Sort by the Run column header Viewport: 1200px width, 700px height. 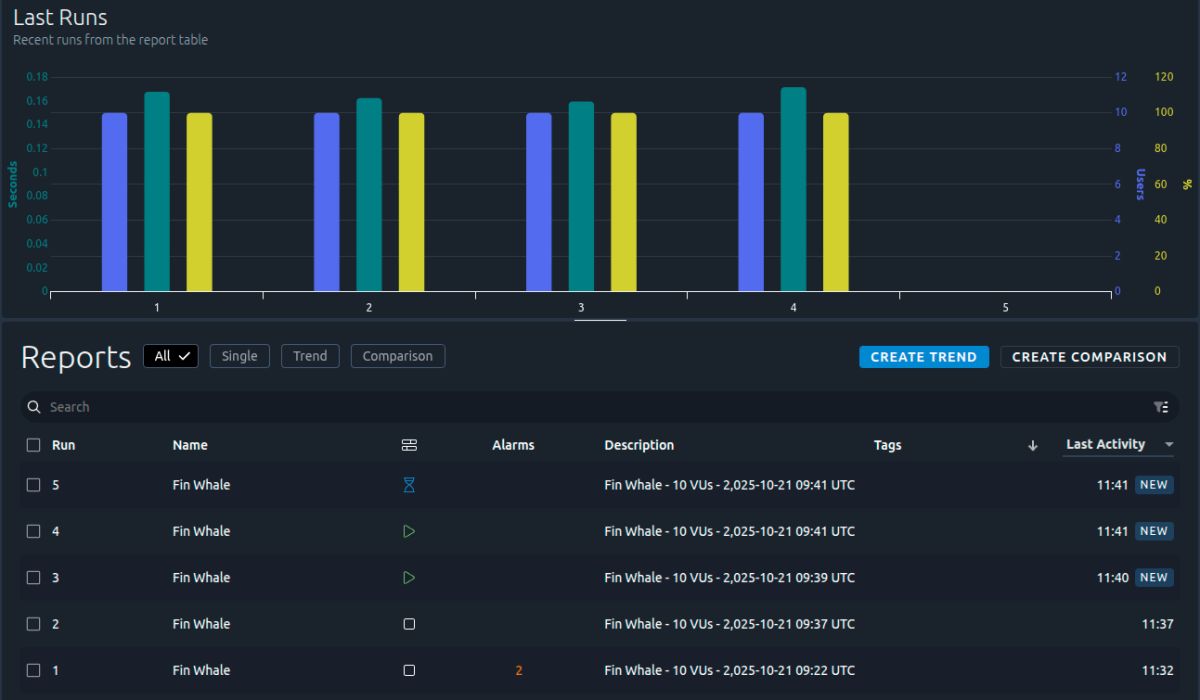point(63,445)
